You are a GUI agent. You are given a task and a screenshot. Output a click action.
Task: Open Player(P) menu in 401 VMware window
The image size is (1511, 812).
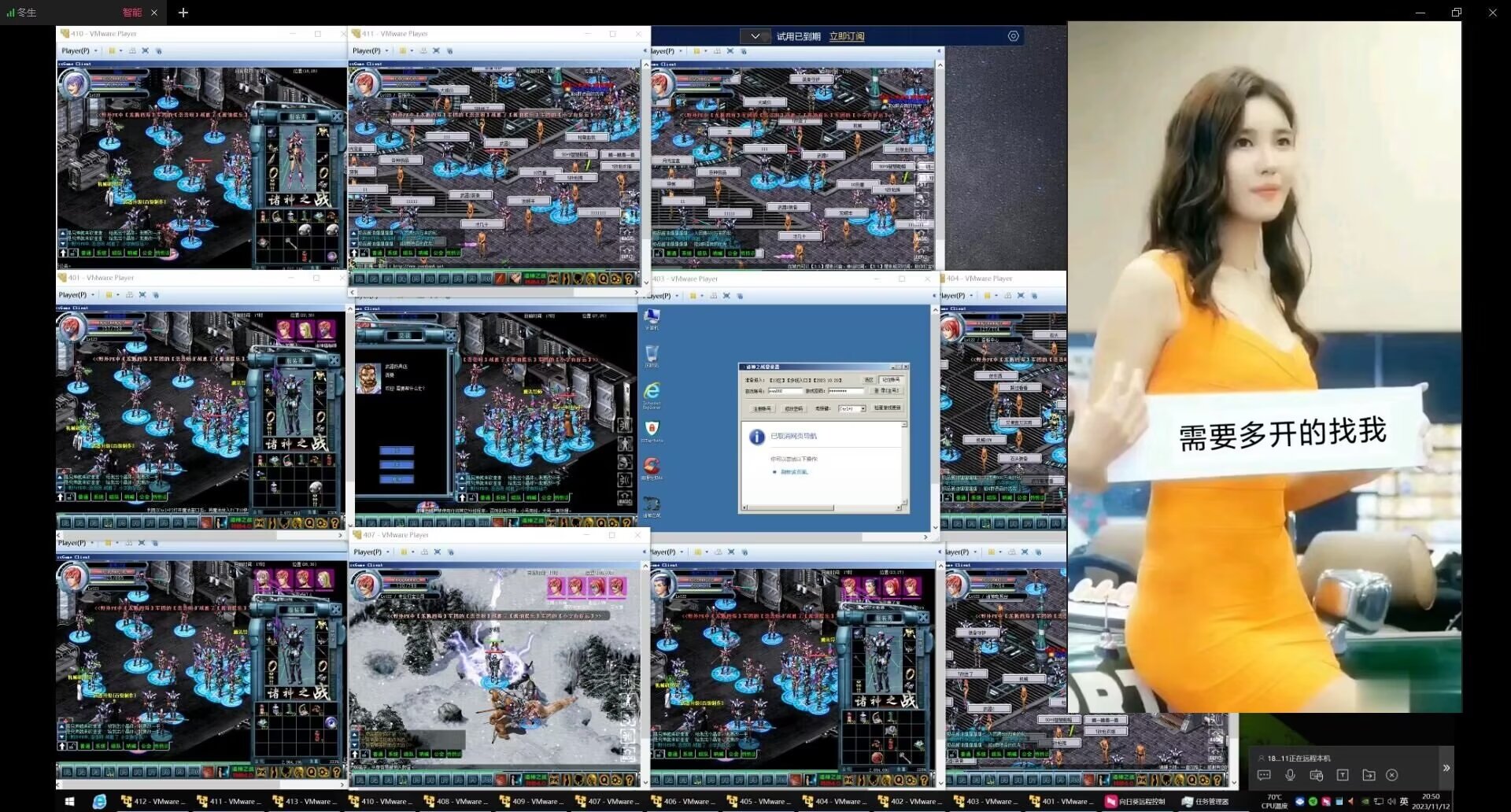(76, 295)
